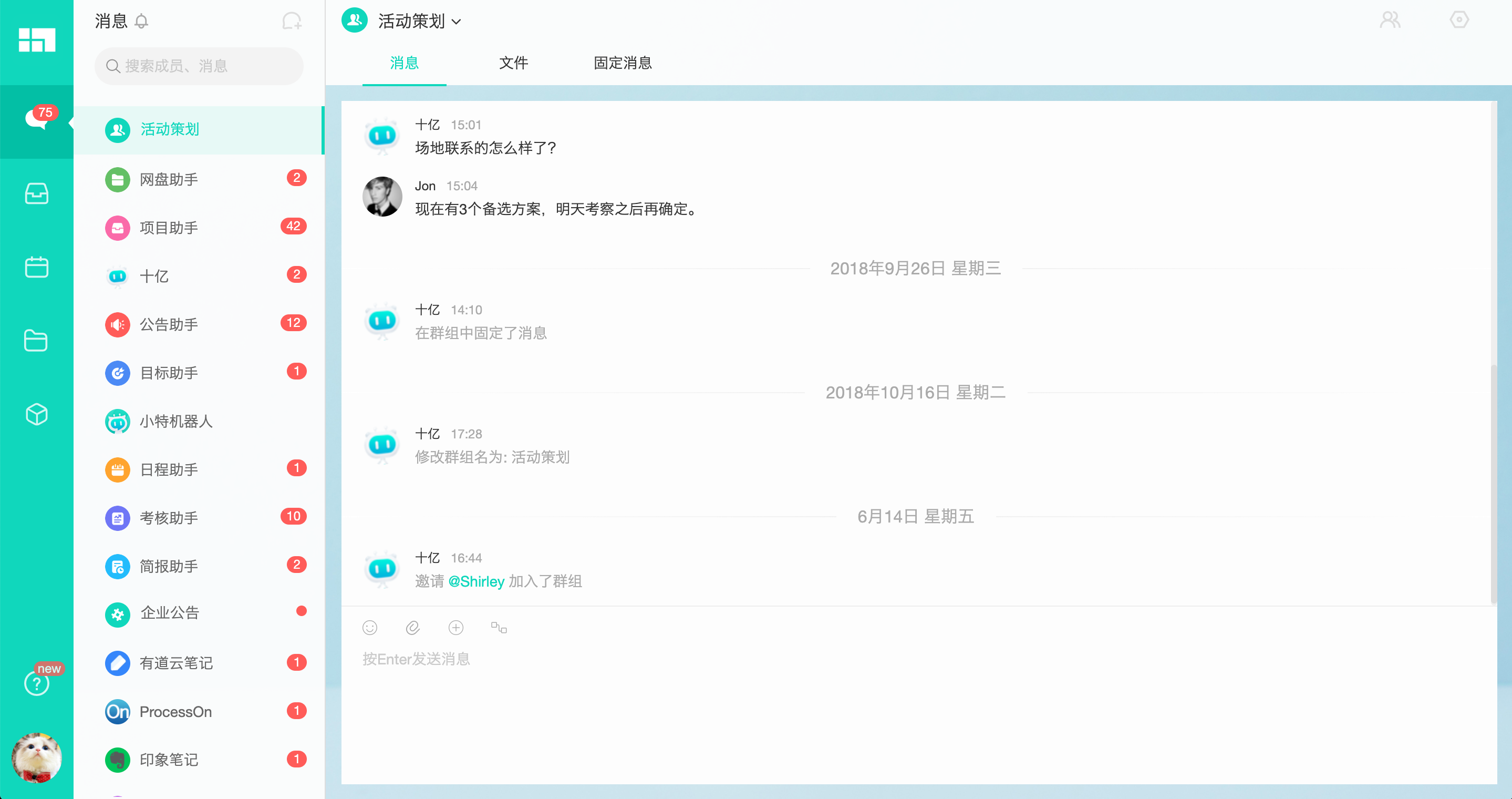This screenshot has width=1512, height=799.
Task: Open 有道云笔记 conversation
Action: pyautogui.click(x=199, y=663)
